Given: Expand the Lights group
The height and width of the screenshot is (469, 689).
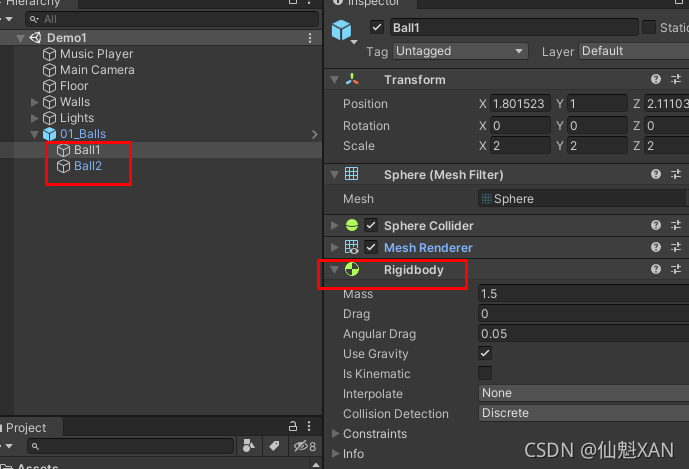Looking at the screenshot, I should click(x=34, y=118).
